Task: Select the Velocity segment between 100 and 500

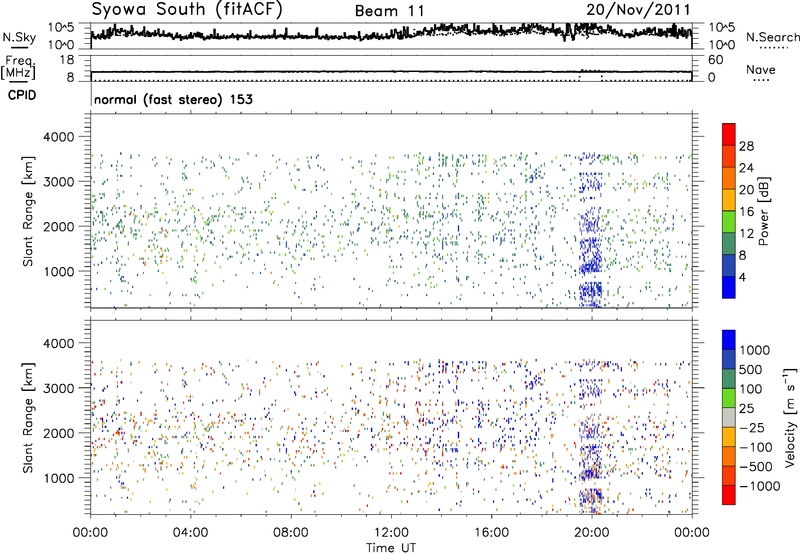Action: 729,379
